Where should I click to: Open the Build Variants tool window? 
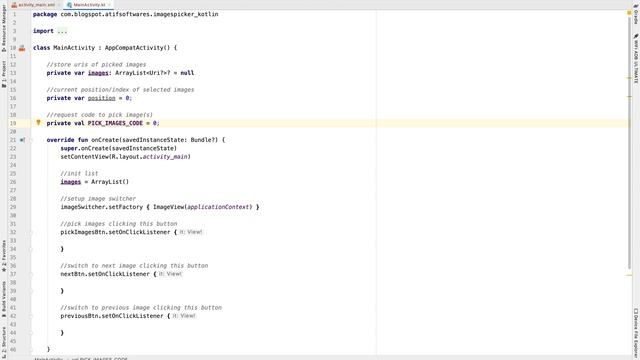(x=4, y=299)
